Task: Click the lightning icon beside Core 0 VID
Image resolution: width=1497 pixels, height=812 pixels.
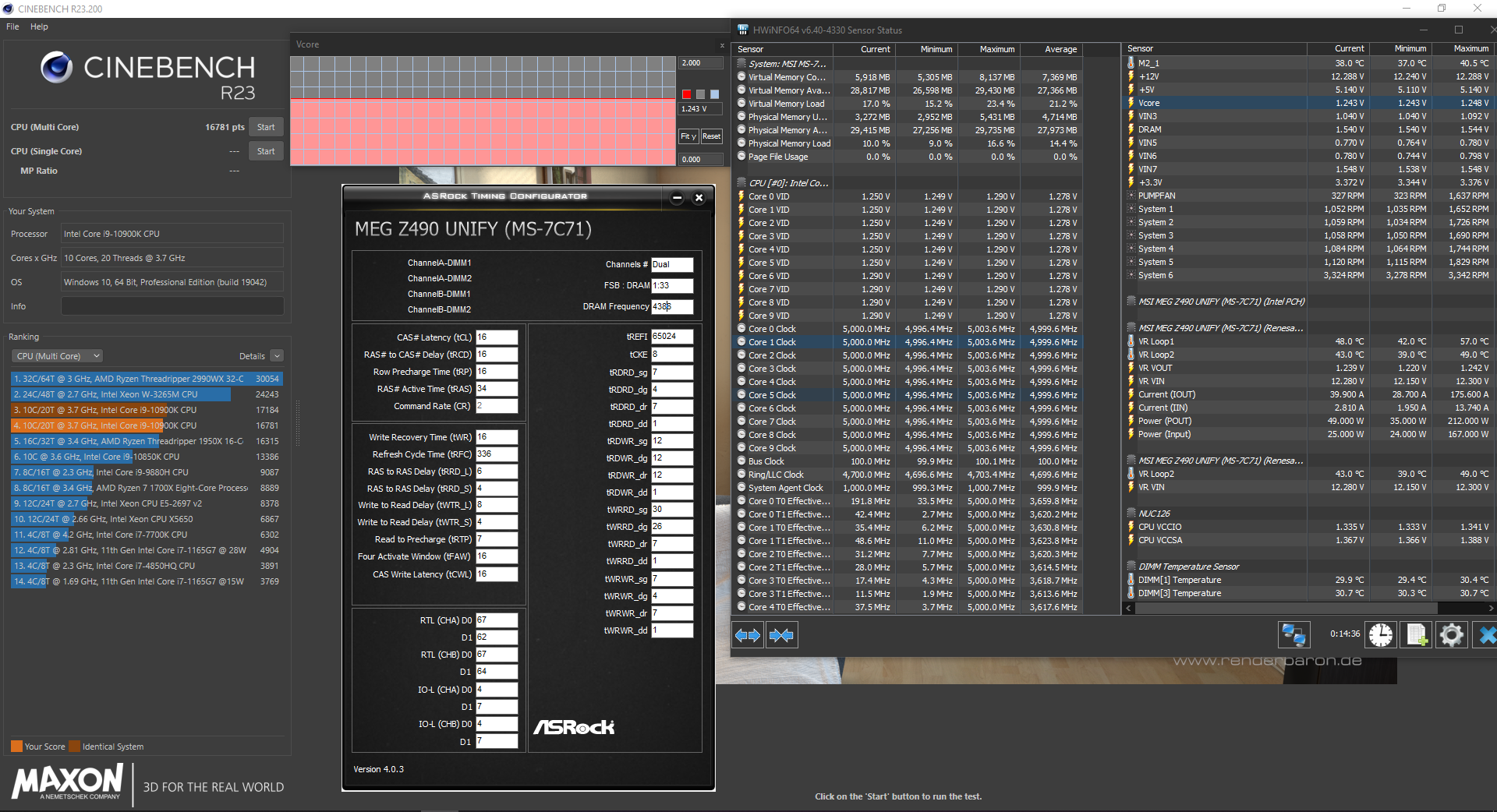Action: tap(741, 196)
